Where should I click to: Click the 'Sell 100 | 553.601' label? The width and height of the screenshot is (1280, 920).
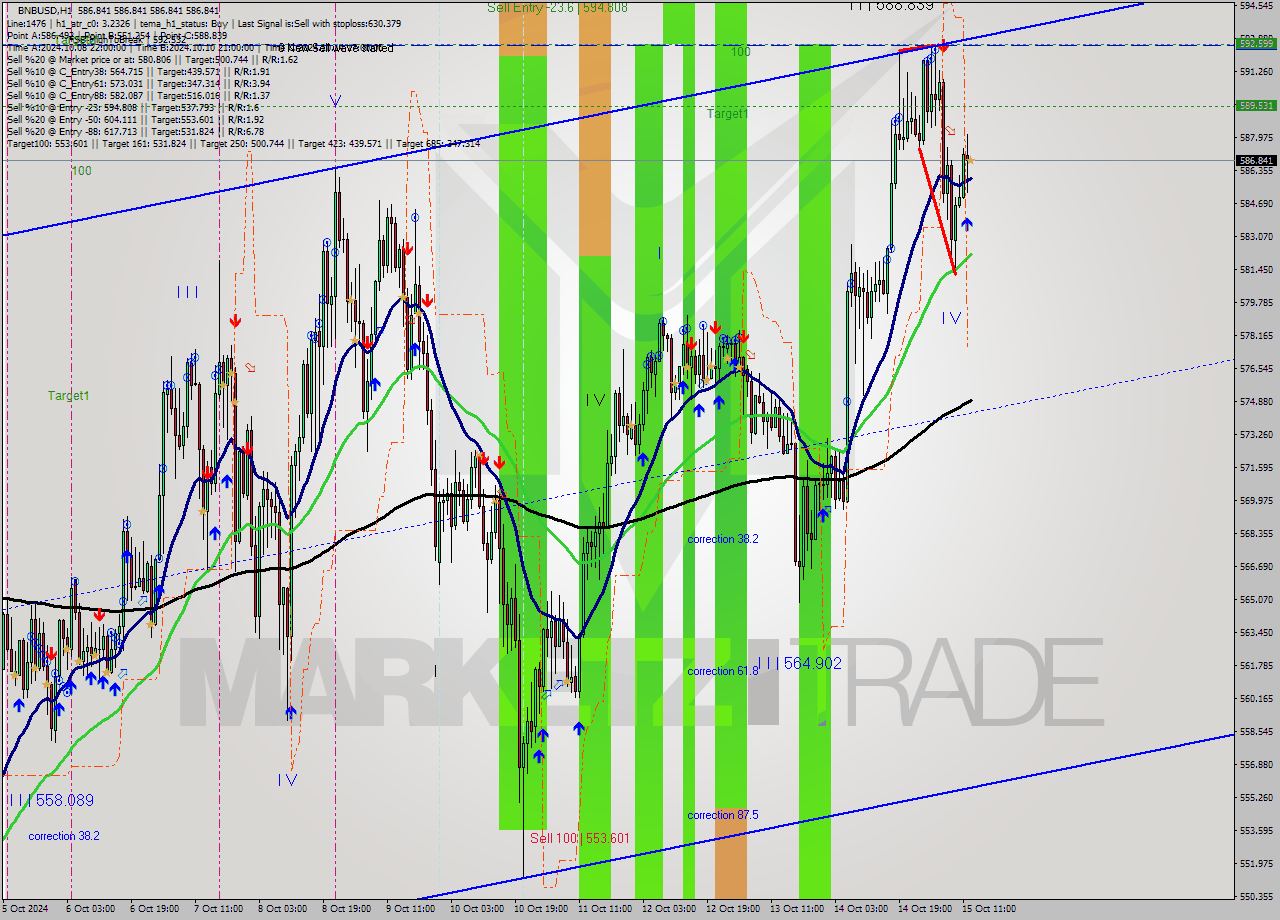[x=580, y=838]
